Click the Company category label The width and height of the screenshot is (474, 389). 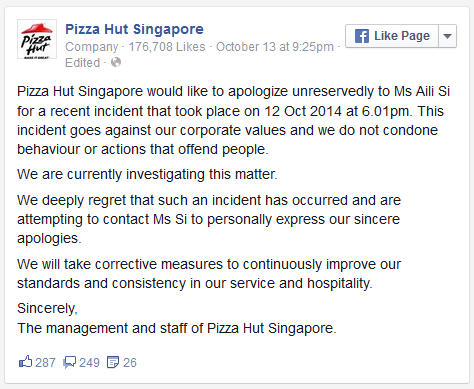coord(92,47)
